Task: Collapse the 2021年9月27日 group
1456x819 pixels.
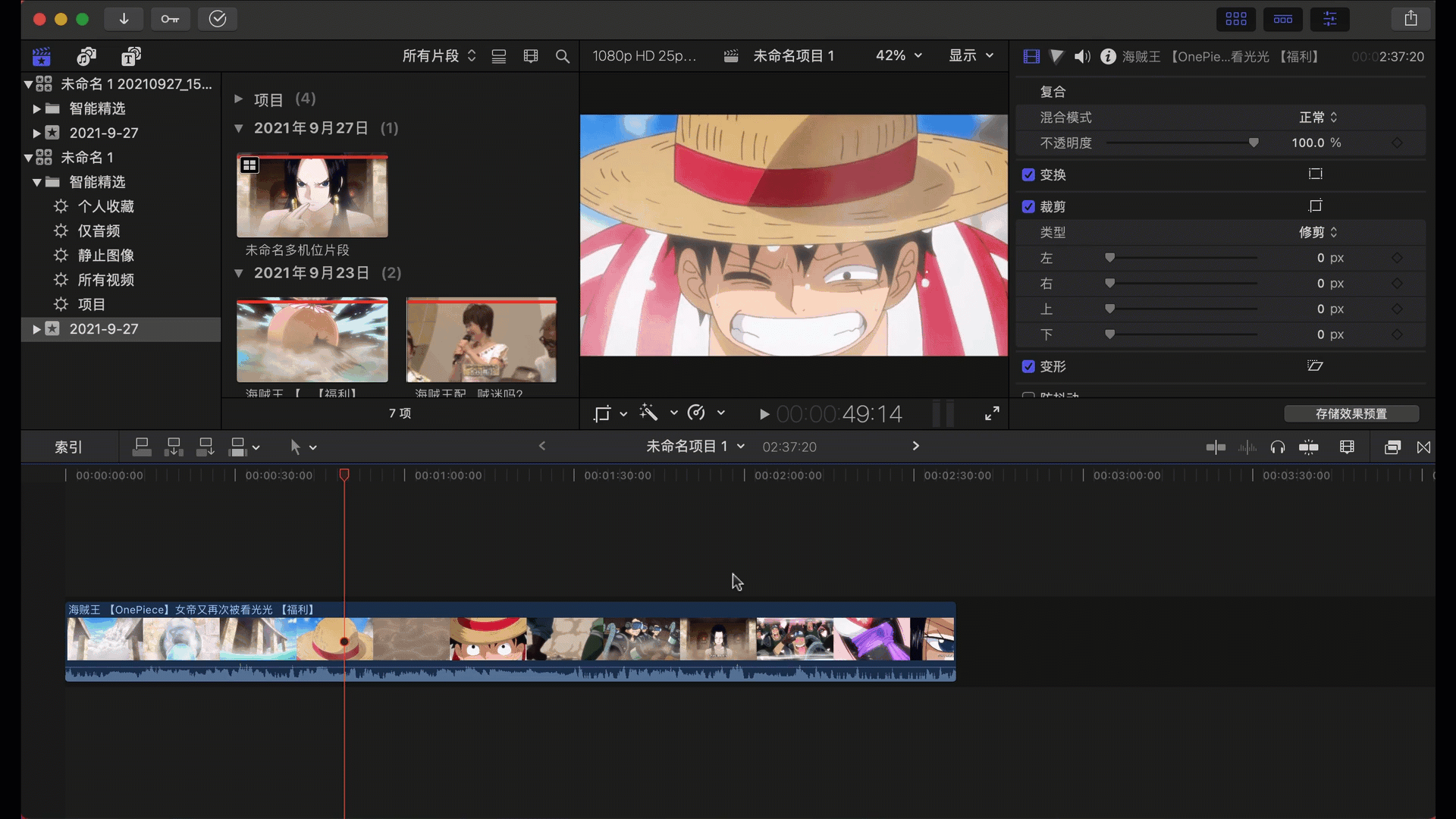Action: point(238,128)
